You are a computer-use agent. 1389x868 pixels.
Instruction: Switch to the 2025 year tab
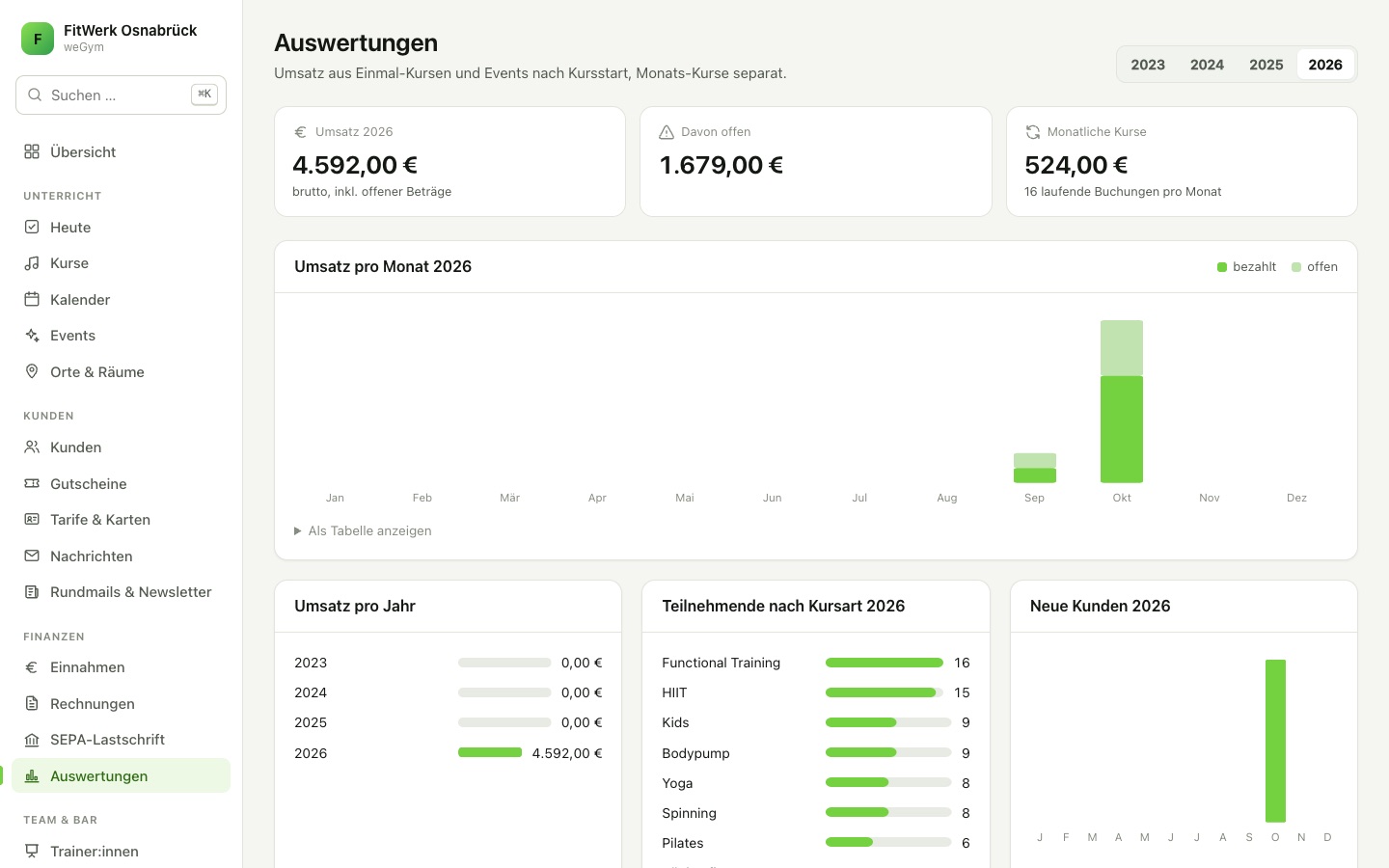point(1266,65)
